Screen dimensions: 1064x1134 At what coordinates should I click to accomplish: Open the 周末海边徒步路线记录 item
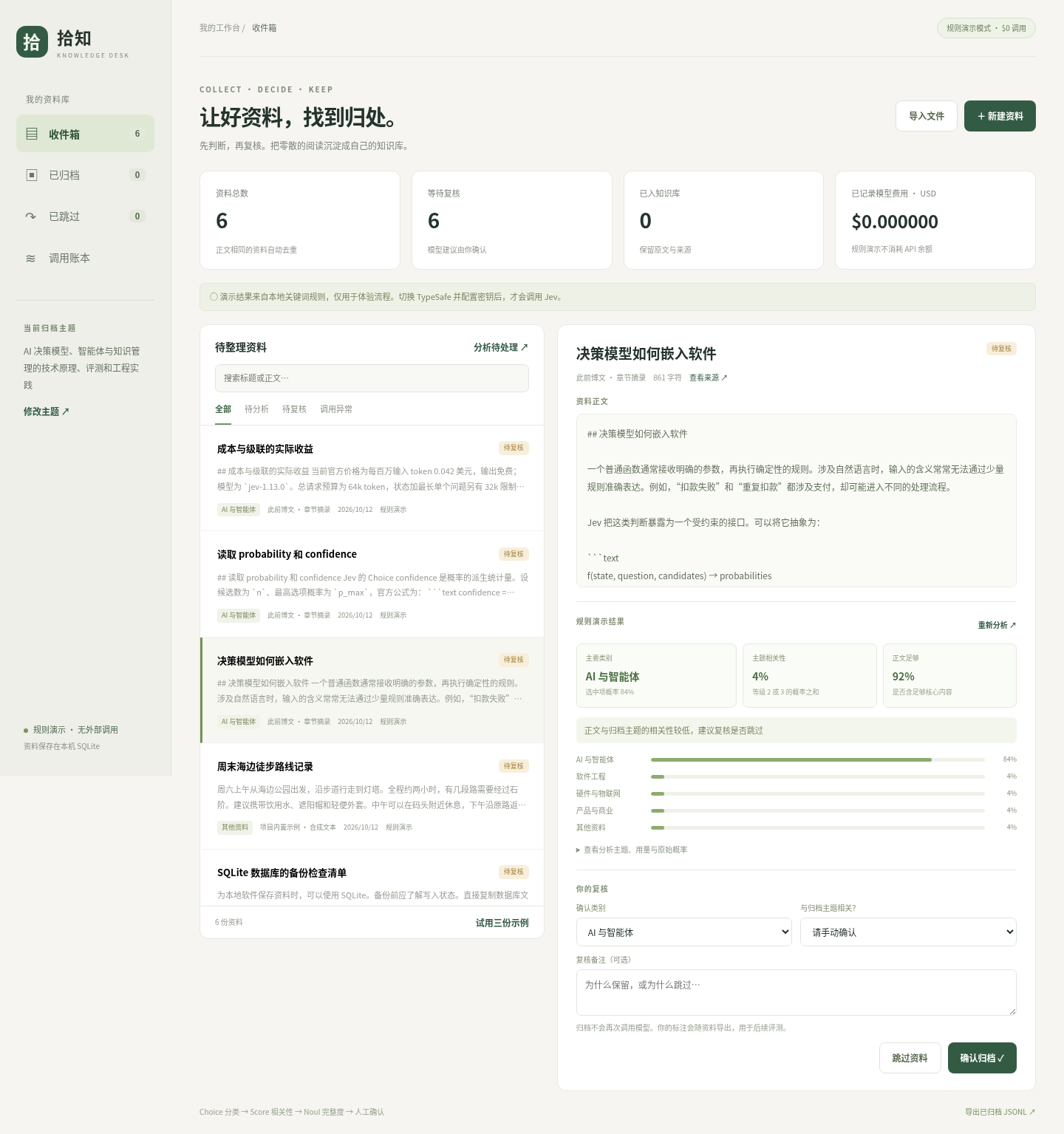click(372, 796)
